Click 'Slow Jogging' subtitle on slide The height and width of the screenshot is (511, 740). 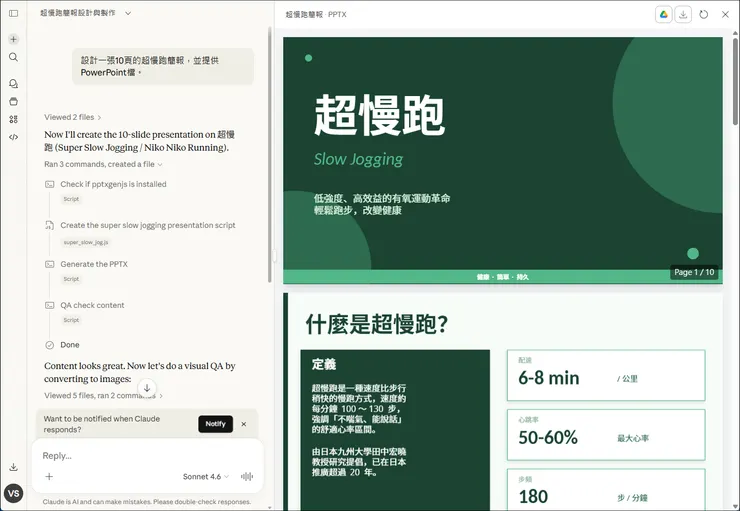coord(358,159)
